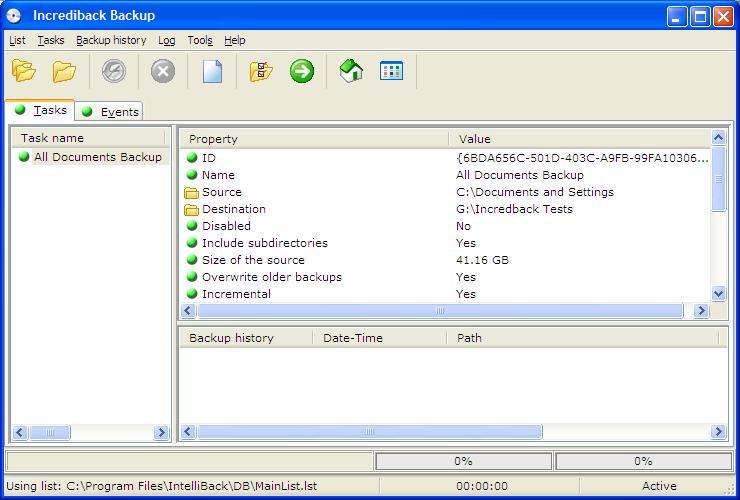
Task: Click the green status dot beside ID property
Action: point(192,158)
